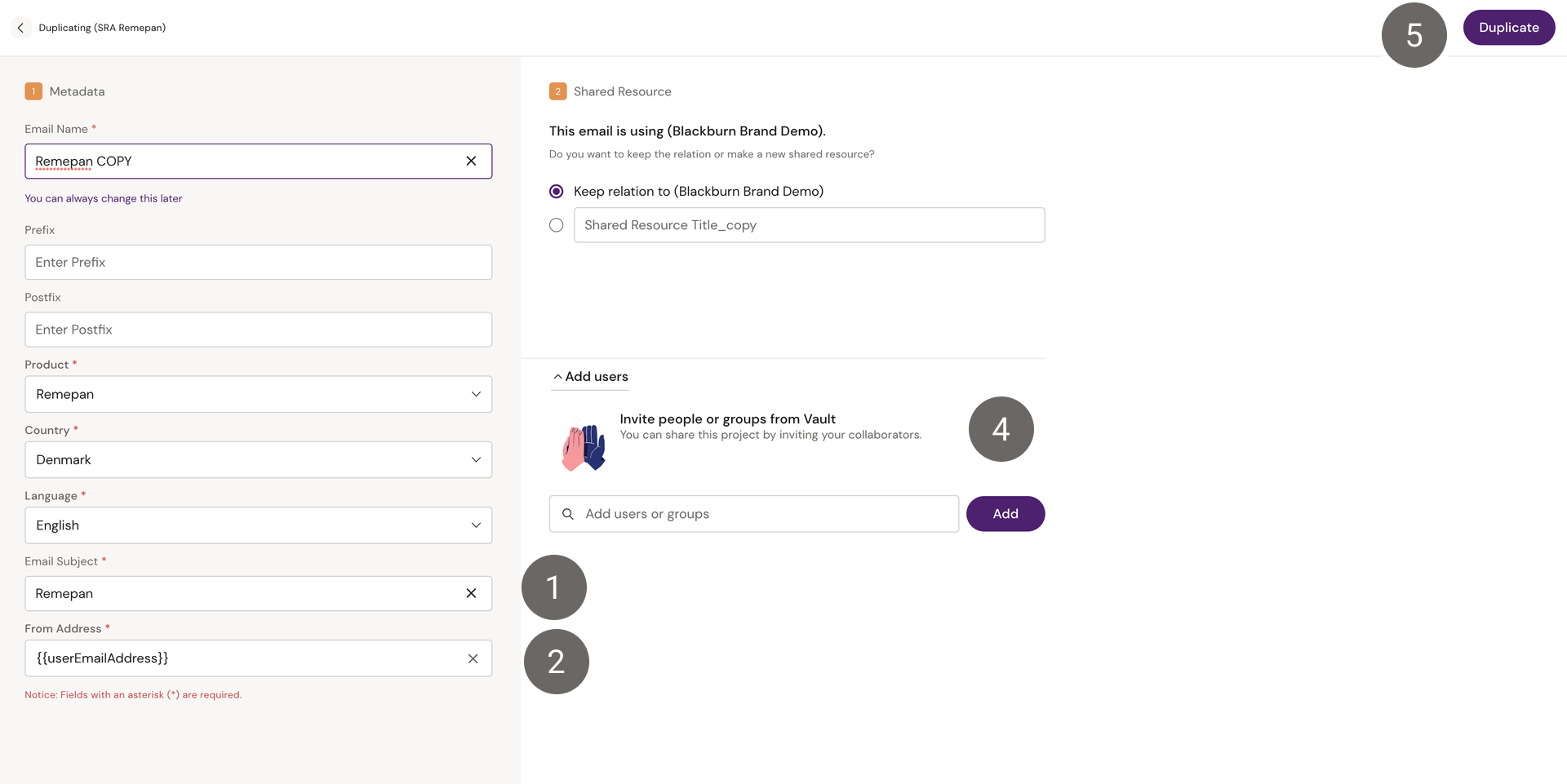Open the Product dropdown showing Remepan
The height and width of the screenshot is (784, 1567).
pyautogui.click(x=258, y=395)
